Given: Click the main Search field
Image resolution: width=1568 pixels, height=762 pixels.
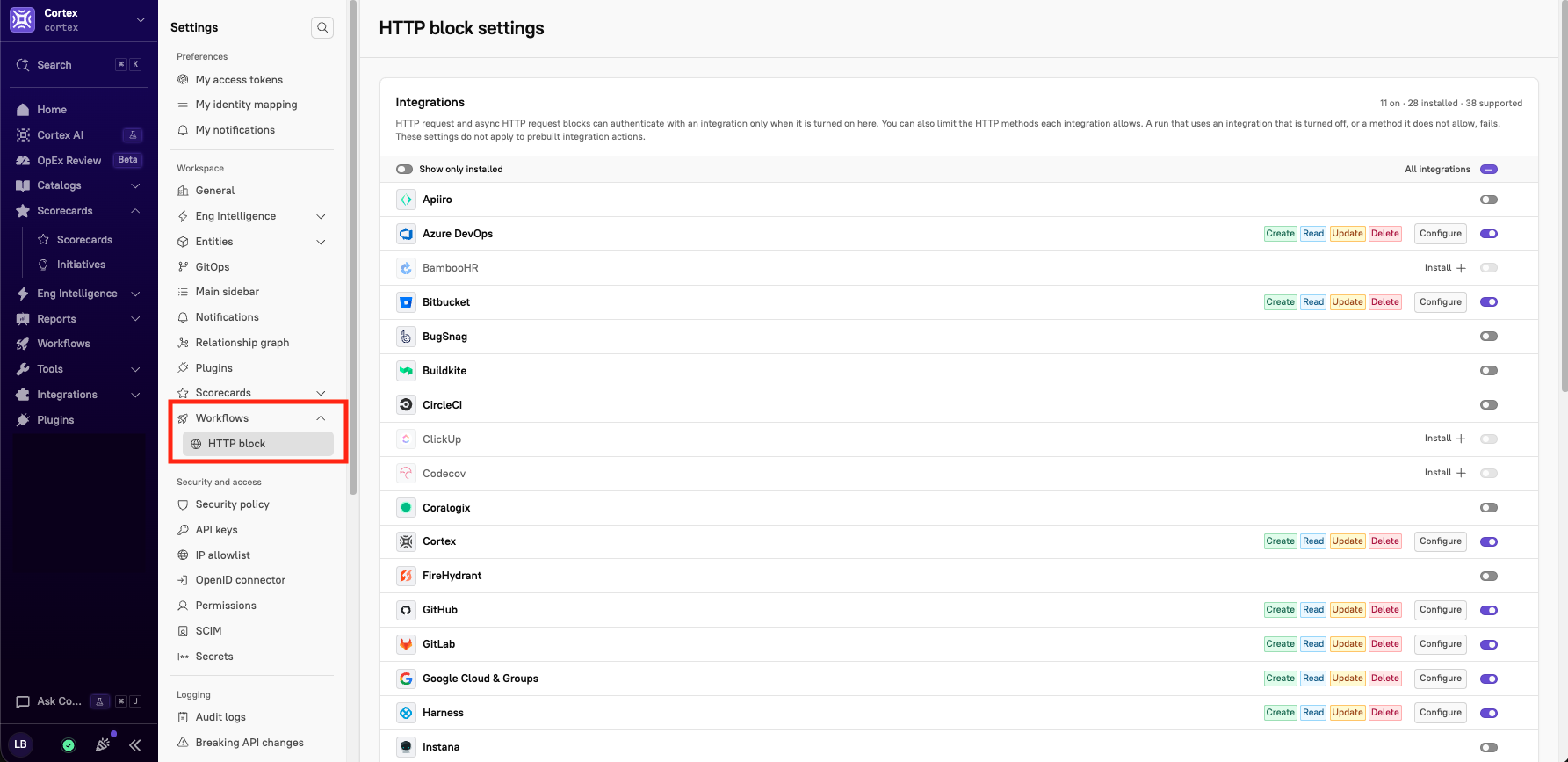Looking at the screenshot, I should pyautogui.click(x=79, y=65).
